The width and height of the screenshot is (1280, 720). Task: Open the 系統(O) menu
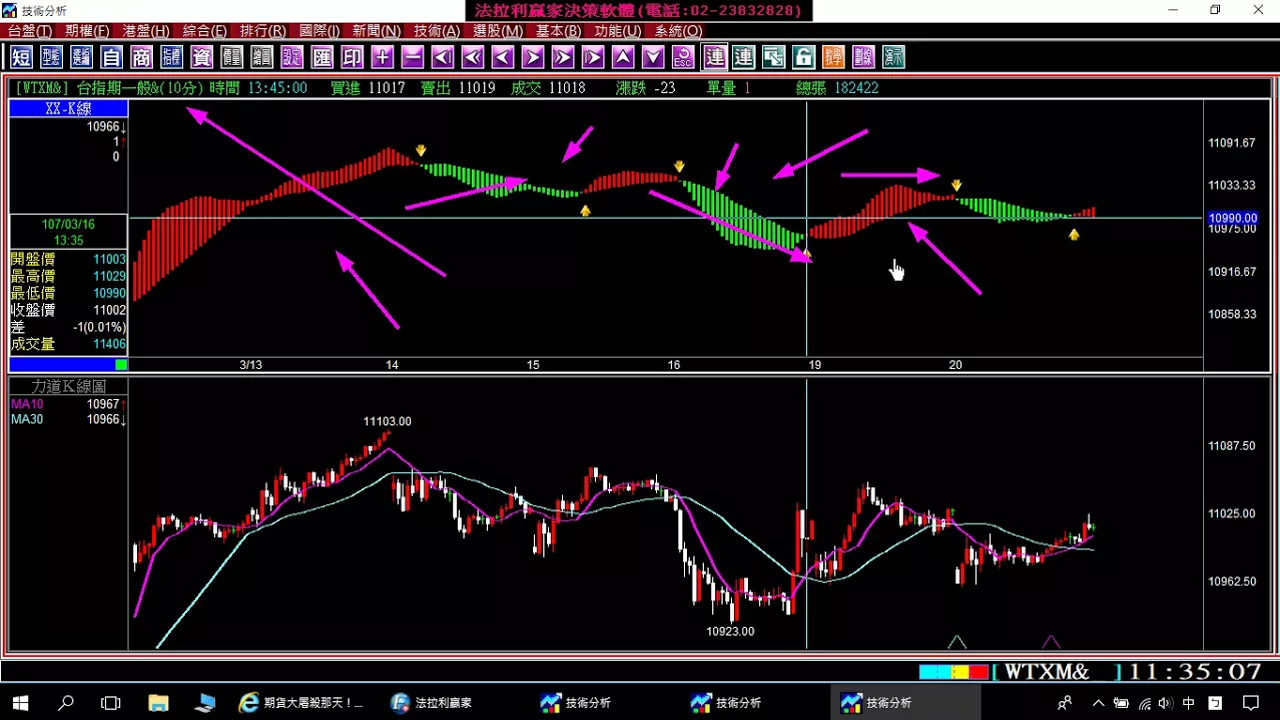[x=679, y=31]
